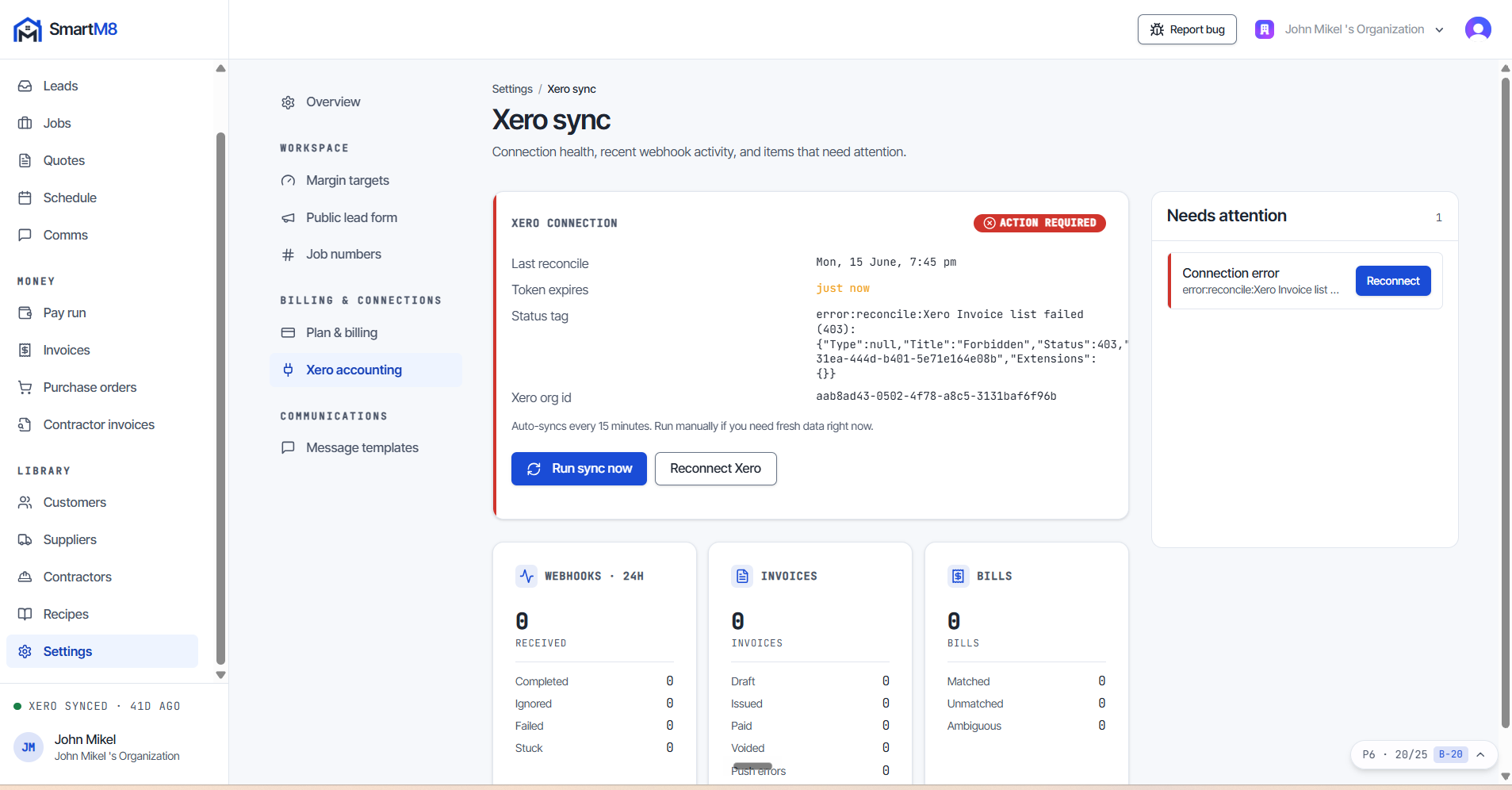Image resolution: width=1512 pixels, height=790 pixels.
Task: Click the Recipes book icon
Action: coord(25,614)
